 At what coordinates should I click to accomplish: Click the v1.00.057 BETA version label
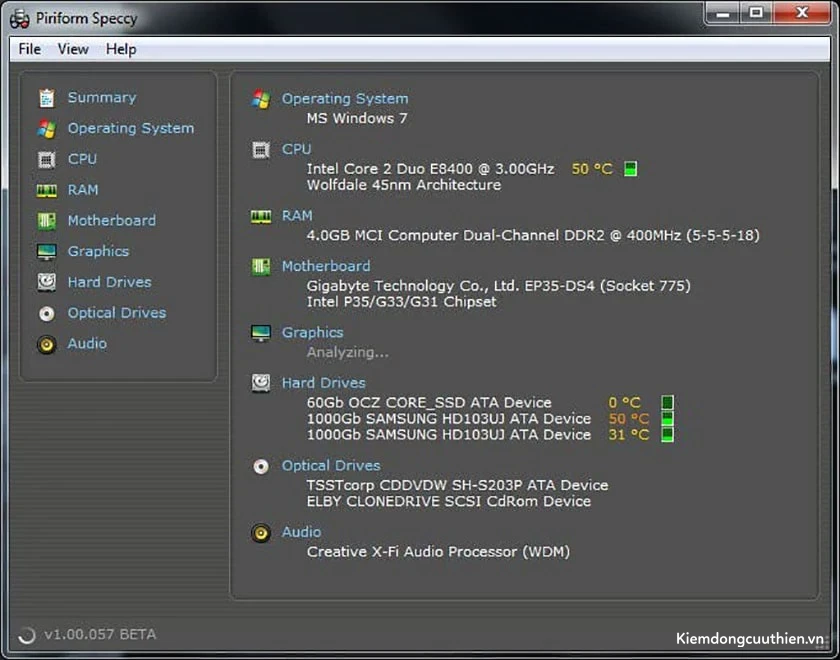click(100, 635)
